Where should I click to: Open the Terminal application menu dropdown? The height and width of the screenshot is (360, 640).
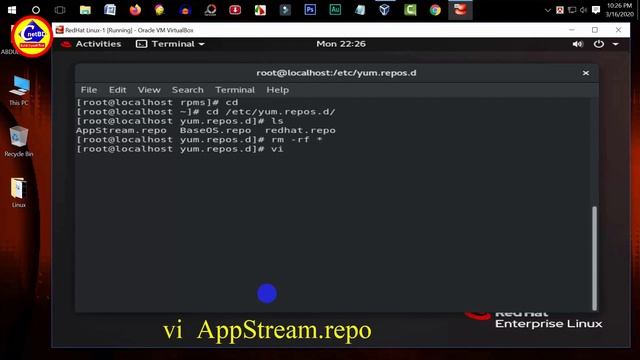(x=170, y=44)
